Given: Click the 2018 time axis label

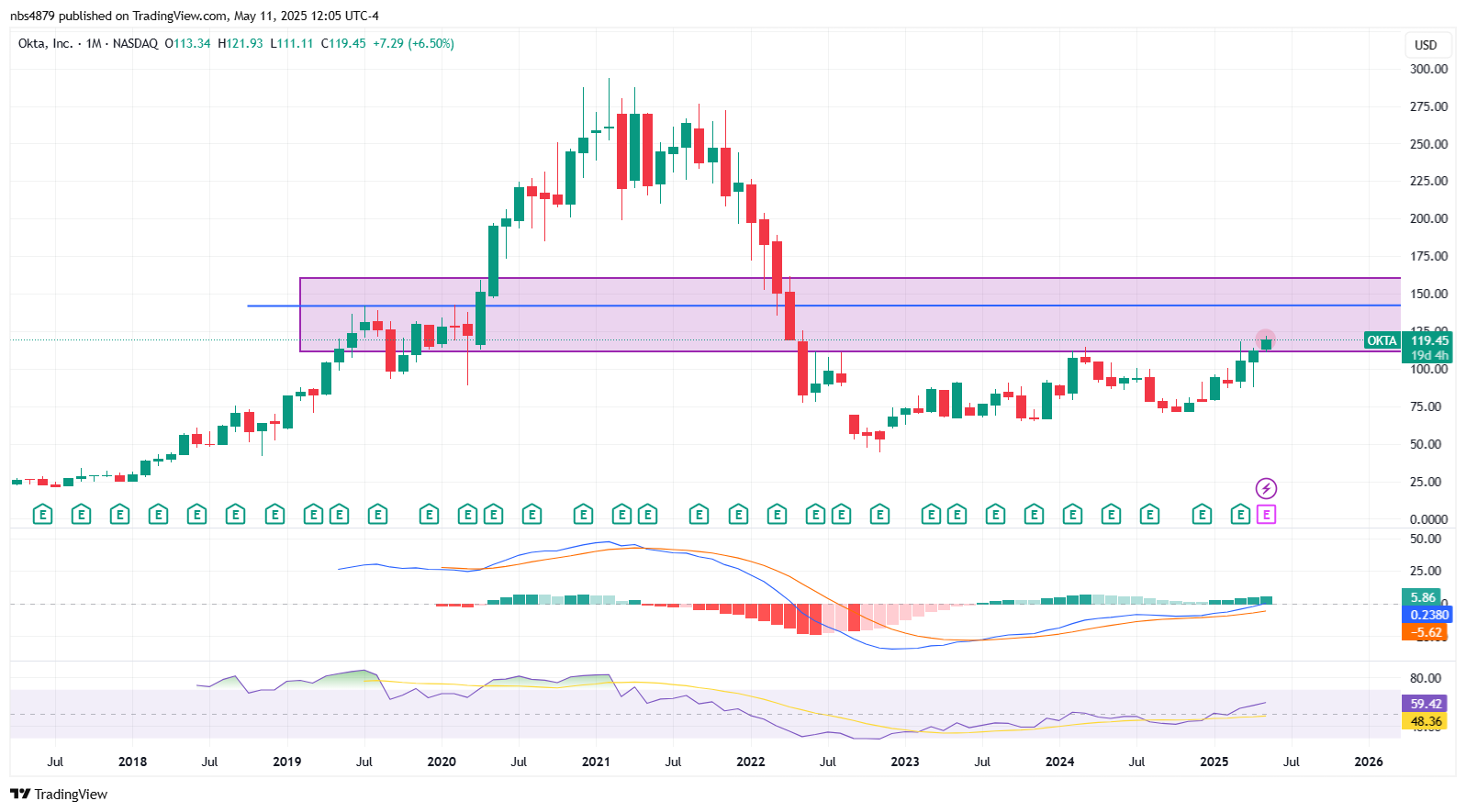Looking at the screenshot, I should pos(132,762).
